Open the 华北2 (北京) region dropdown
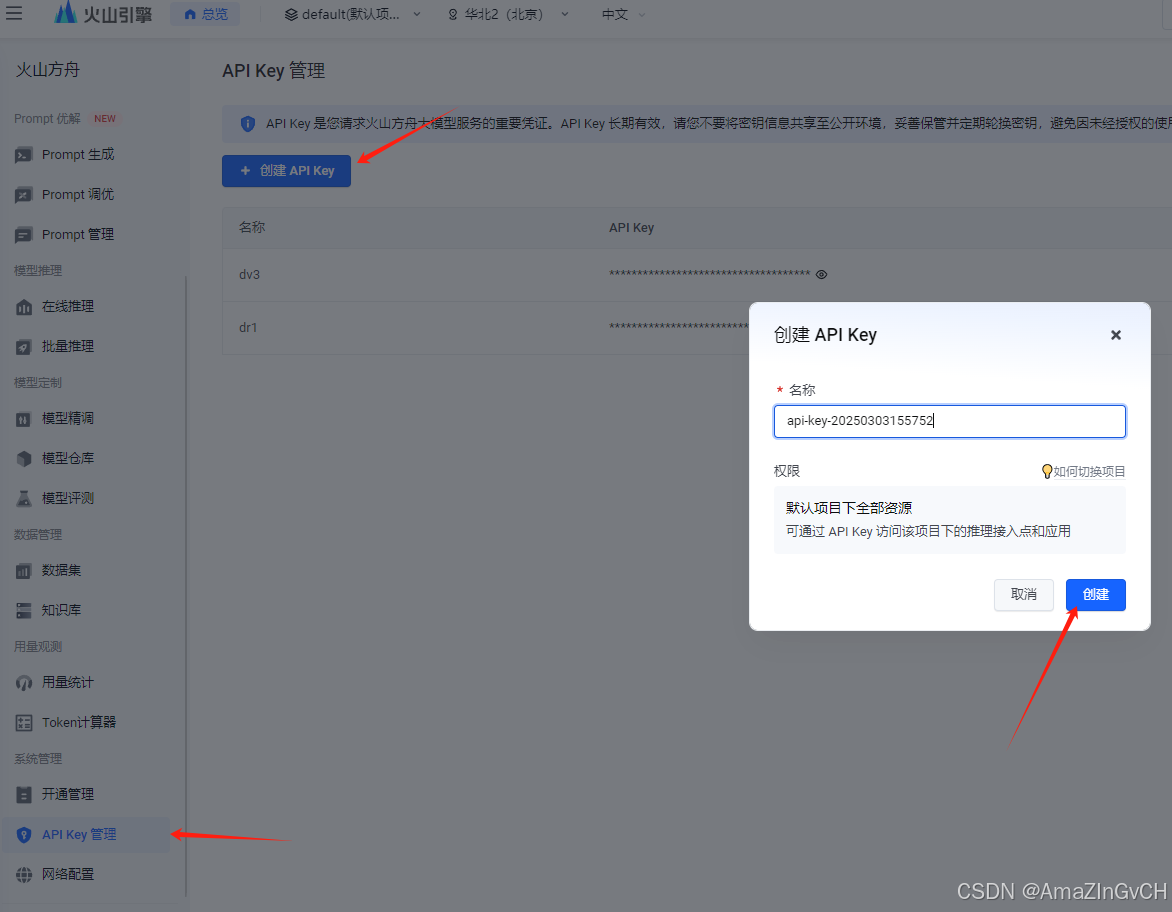 [508, 14]
